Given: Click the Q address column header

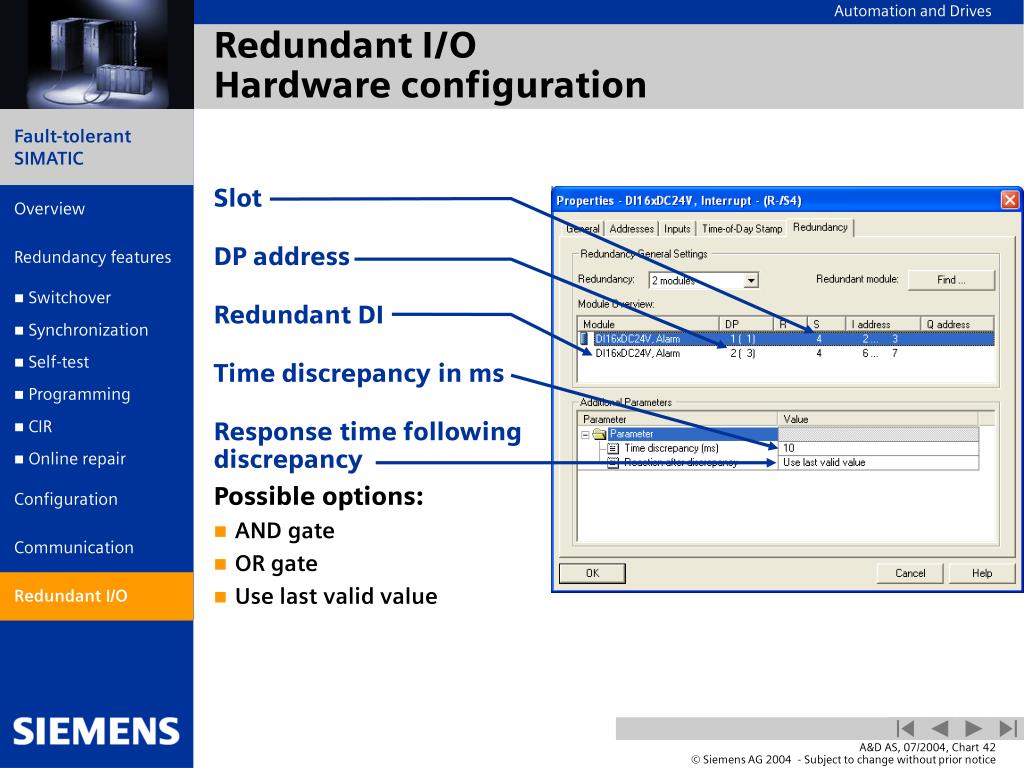Looking at the screenshot, I should point(957,324).
